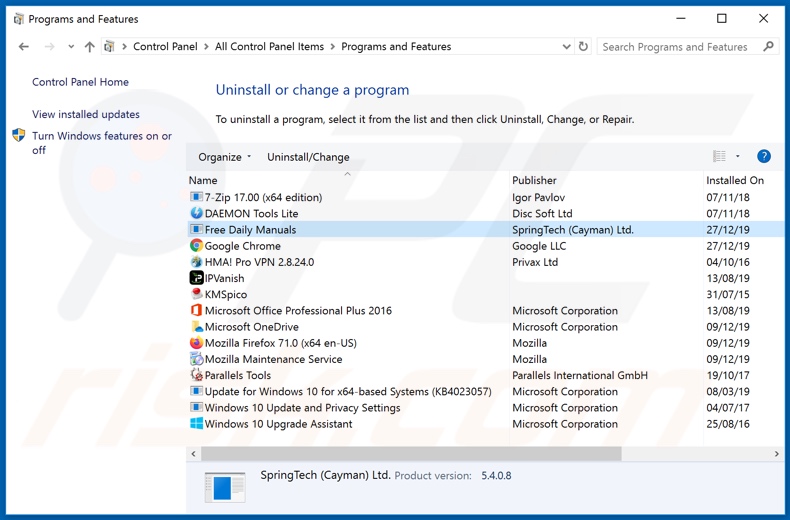The image size is (790, 520).
Task: Click the 25/08/16 installed date
Action: pyautogui.click(x=728, y=423)
